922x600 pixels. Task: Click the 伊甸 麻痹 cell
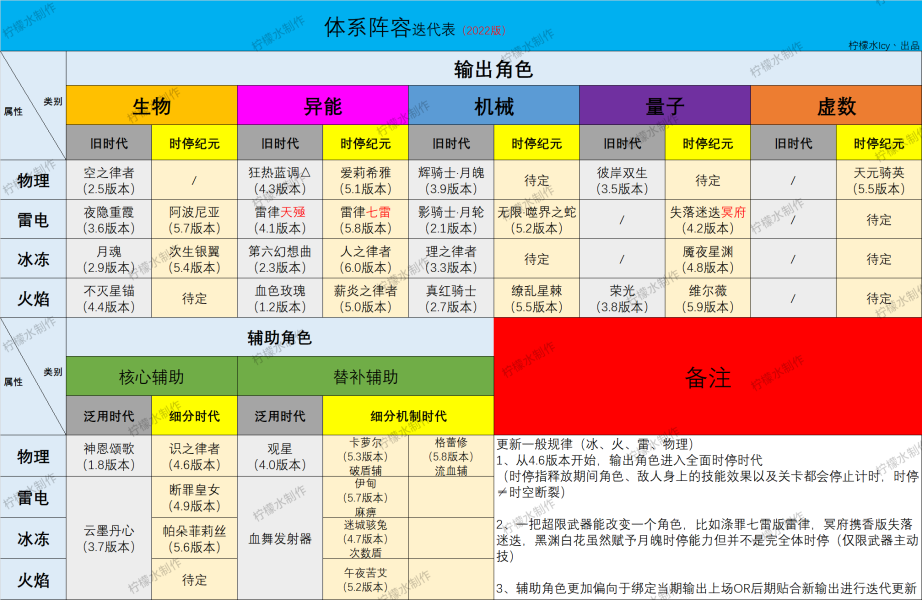[x=365, y=497]
